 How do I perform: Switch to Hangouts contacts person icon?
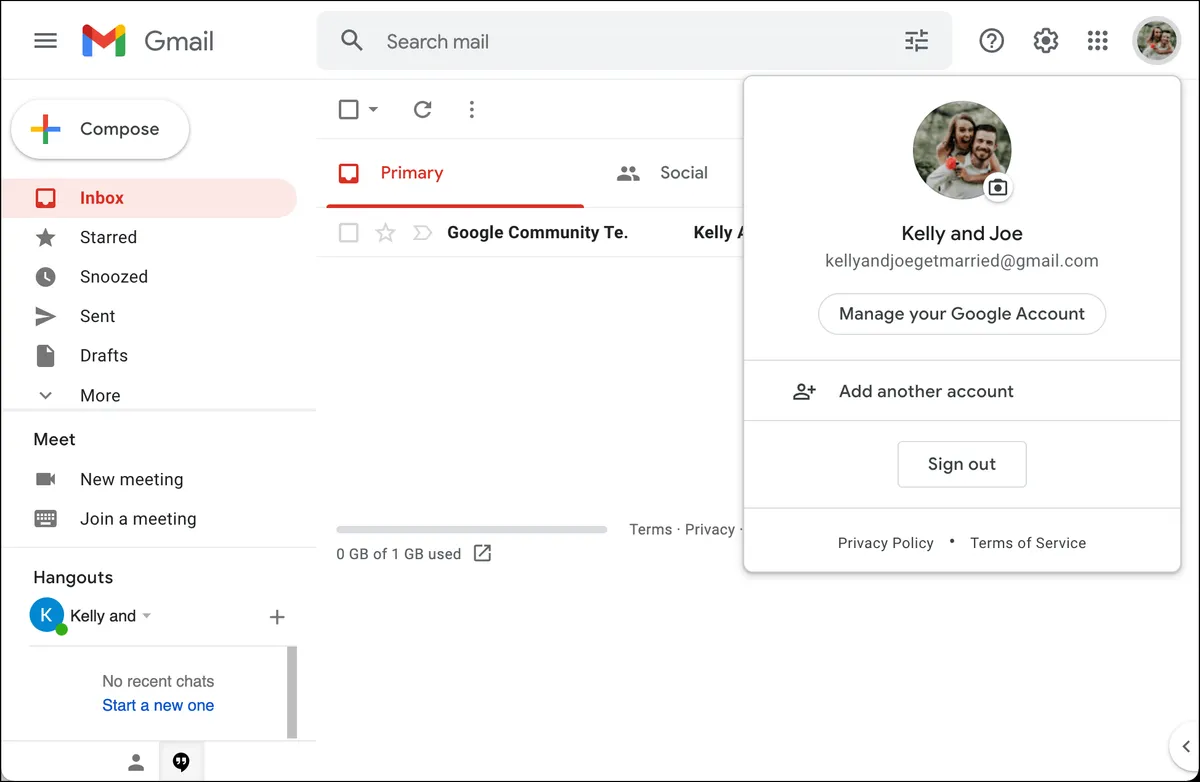[x=137, y=762]
